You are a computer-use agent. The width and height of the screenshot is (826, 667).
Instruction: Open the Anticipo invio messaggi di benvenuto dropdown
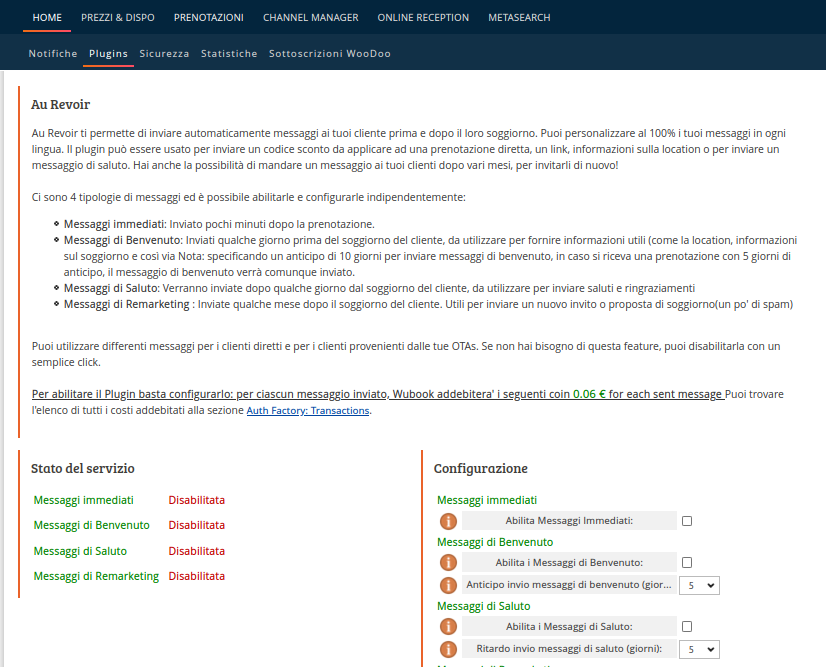tap(700, 585)
